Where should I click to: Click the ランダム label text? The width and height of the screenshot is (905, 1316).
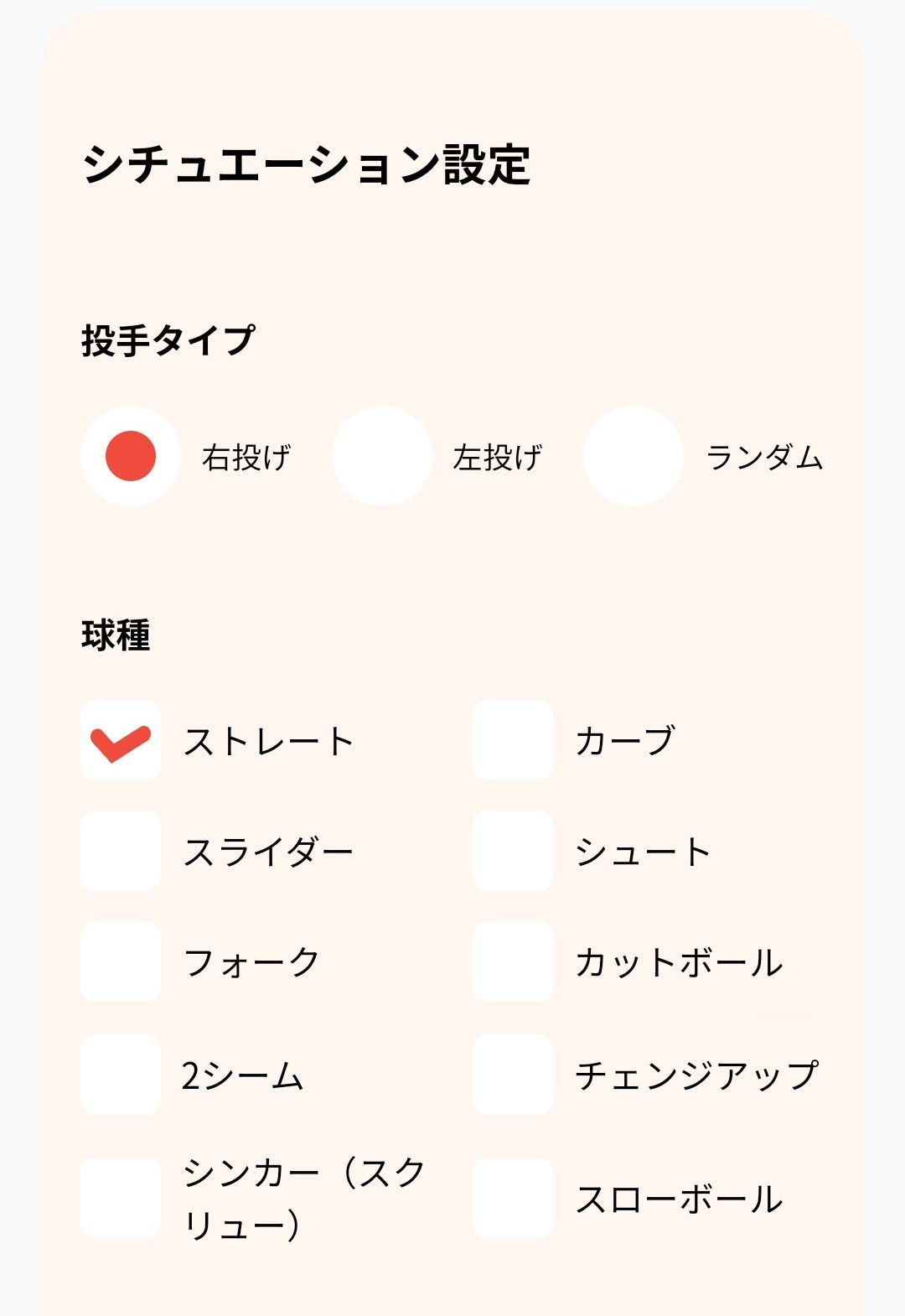point(765,458)
